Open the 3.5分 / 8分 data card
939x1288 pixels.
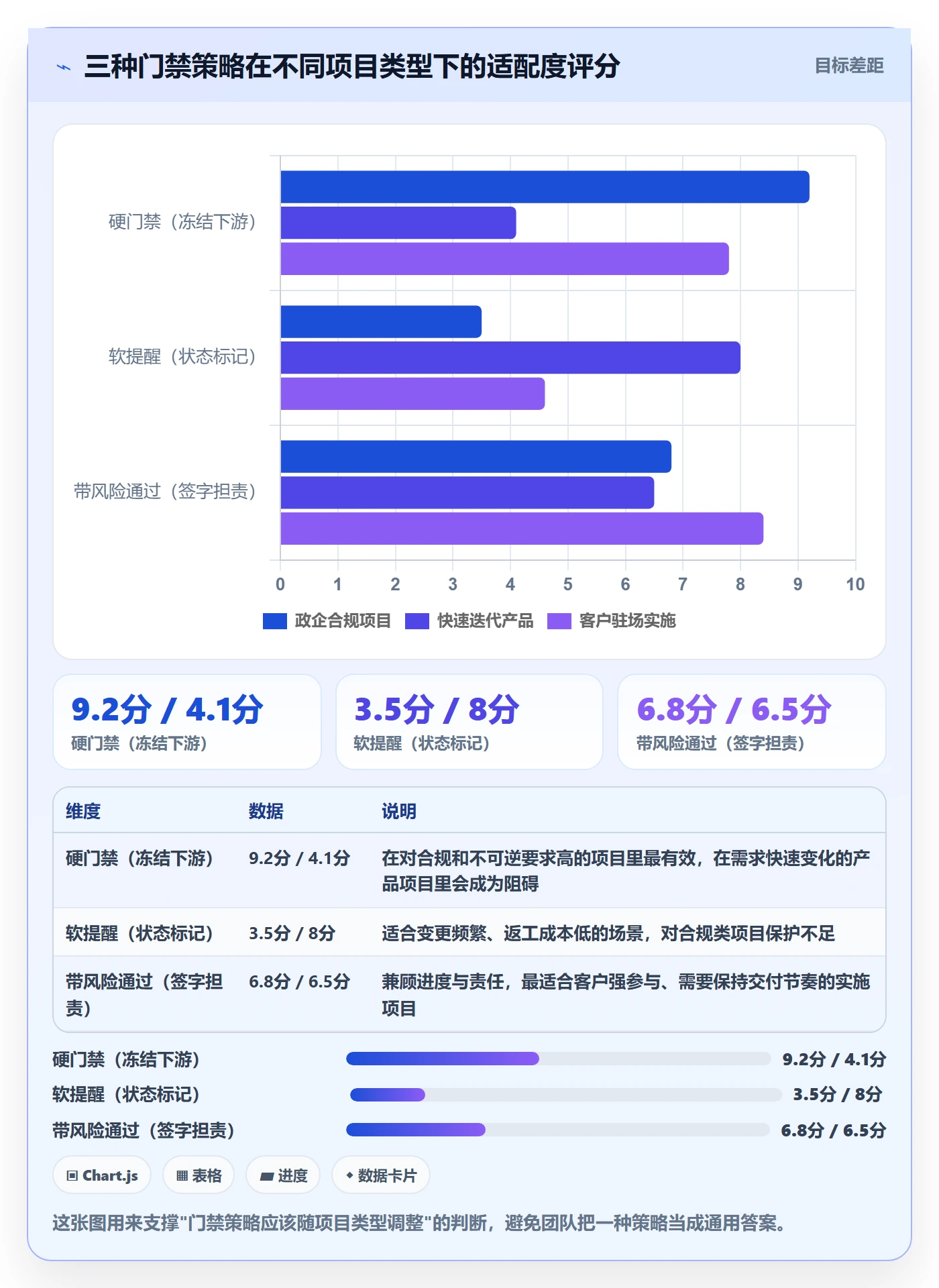469,722
